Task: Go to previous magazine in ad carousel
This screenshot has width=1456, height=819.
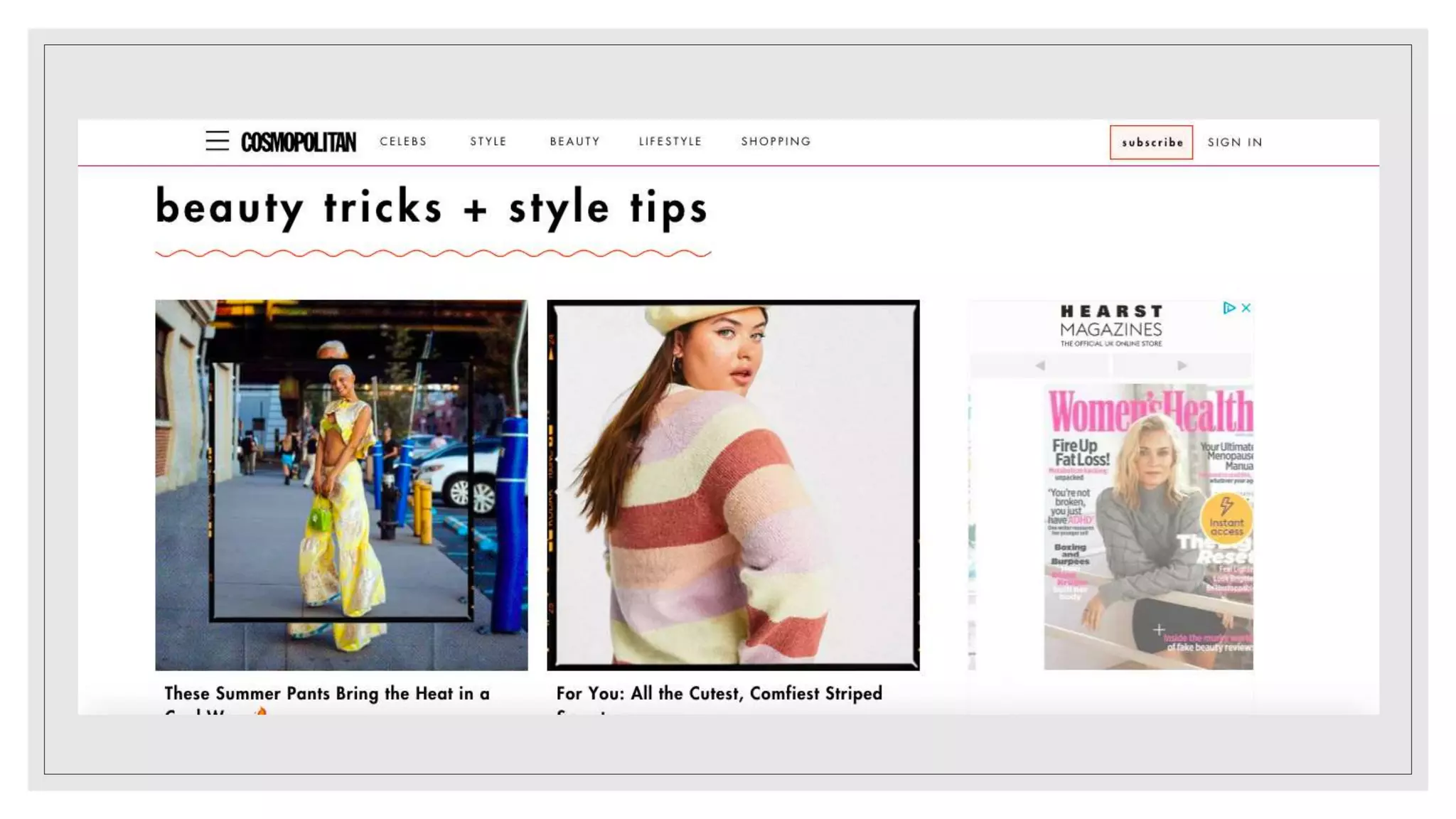Action: pyautogui.click(x=1040, y=365)
